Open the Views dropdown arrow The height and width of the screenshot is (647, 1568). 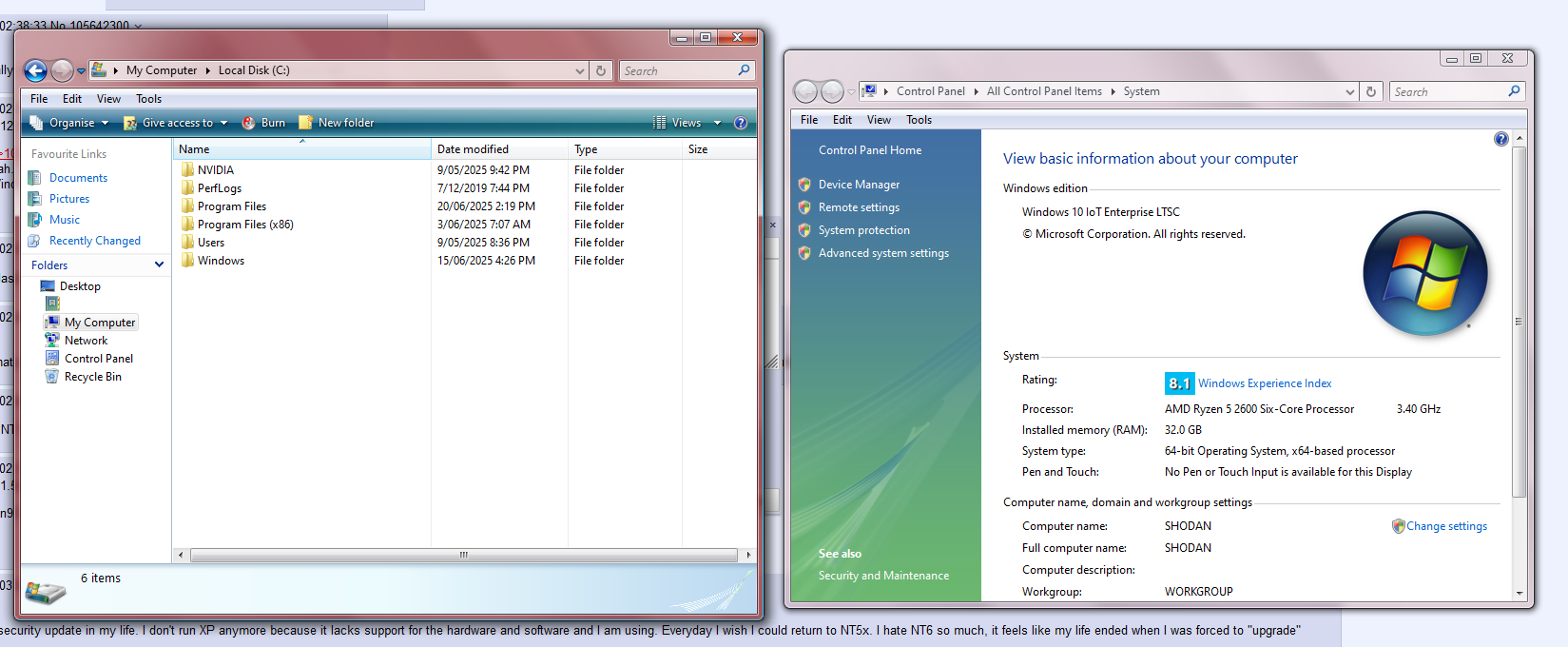[x=717, y=123]
